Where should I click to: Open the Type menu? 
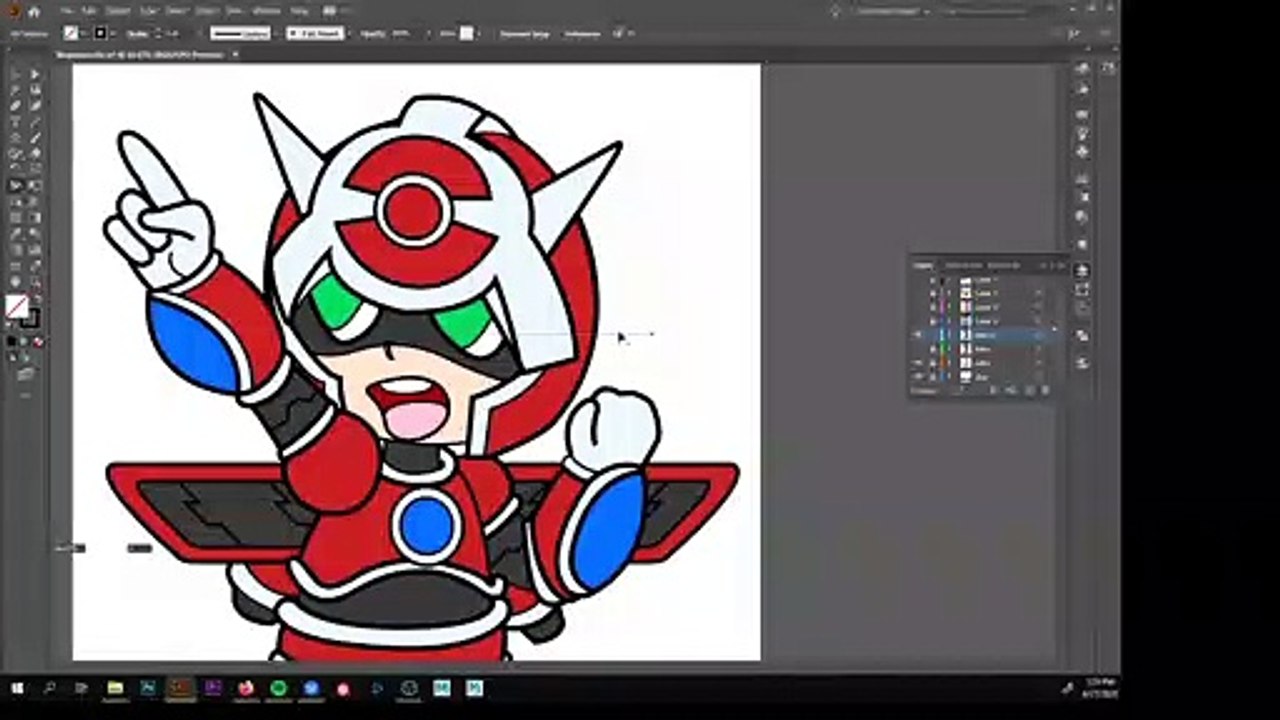coord(149,11)
